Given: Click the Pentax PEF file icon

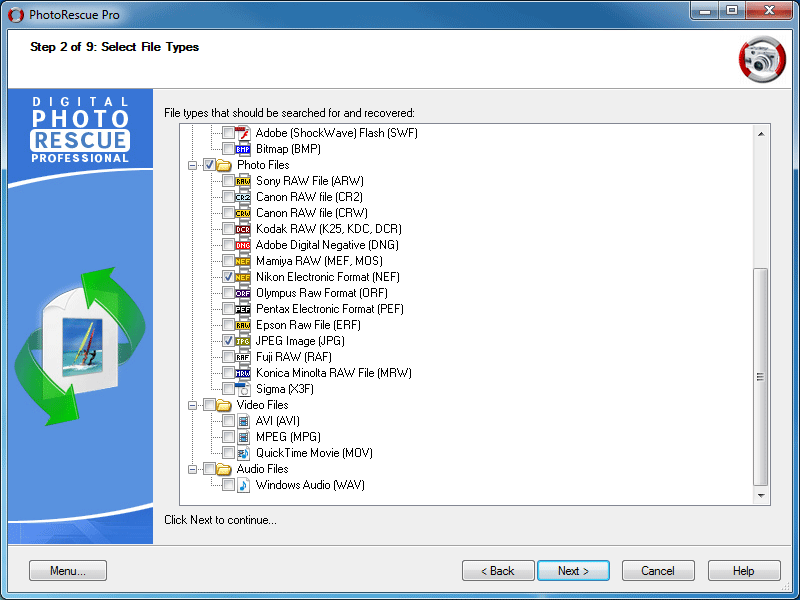Looking at the screenshot, I should pos(243,309).
